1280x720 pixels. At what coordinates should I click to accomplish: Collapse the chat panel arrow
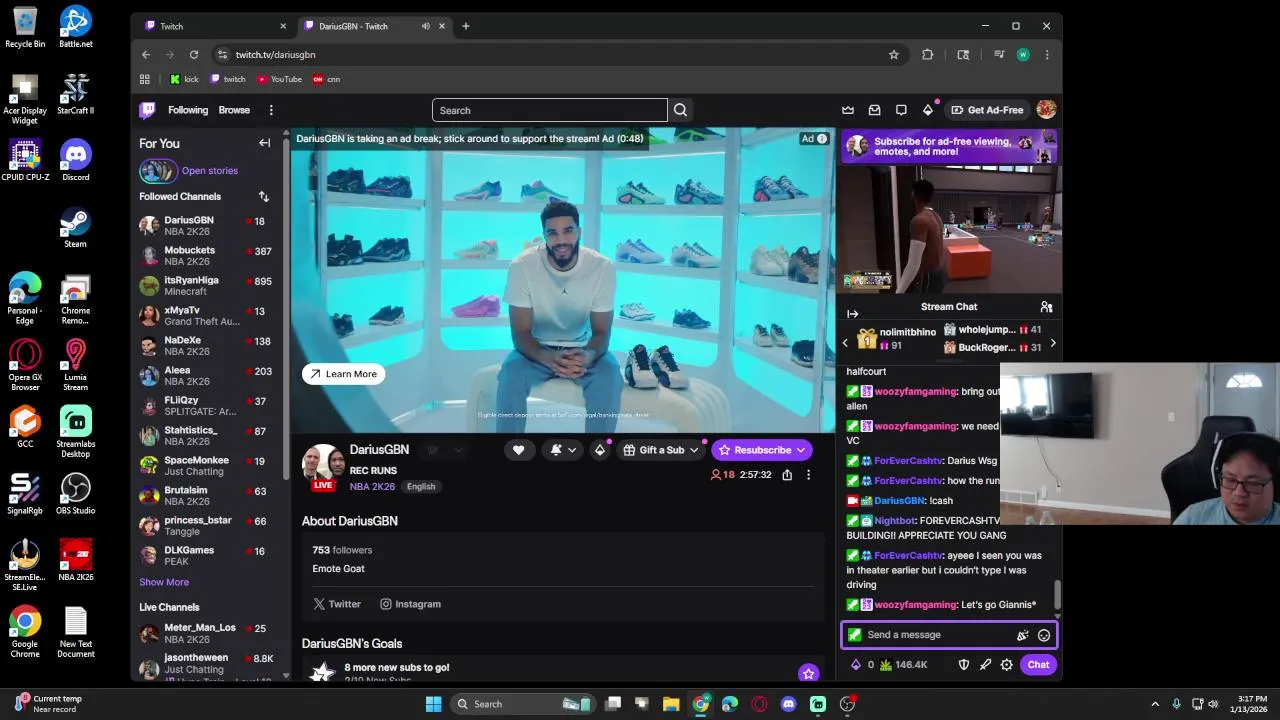(x=853, y=314)
